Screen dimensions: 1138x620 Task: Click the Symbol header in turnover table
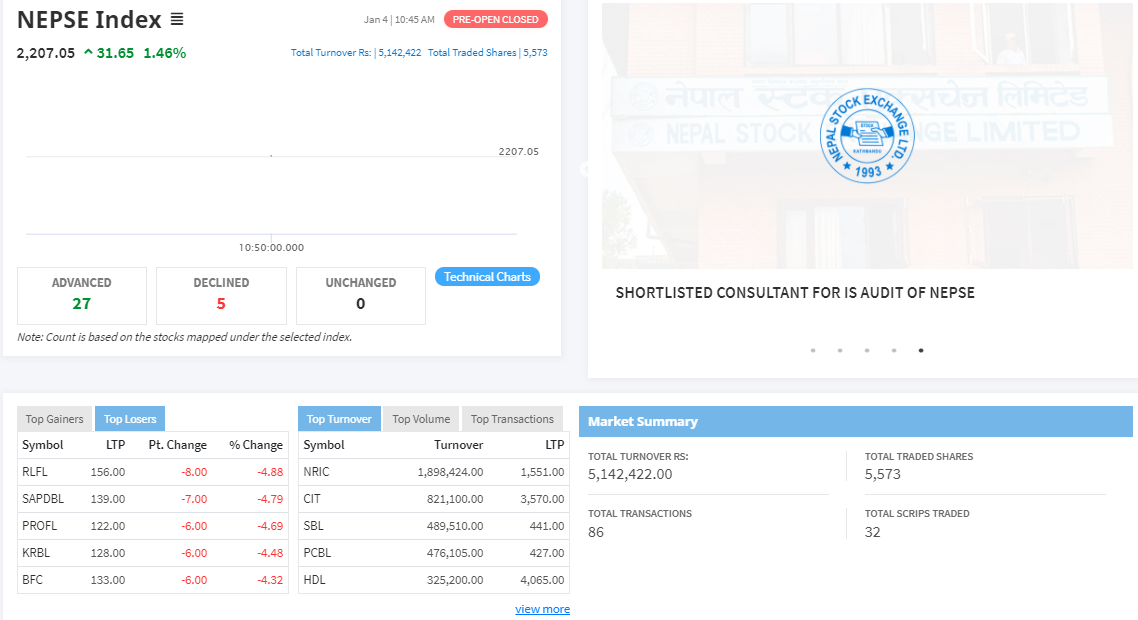click(x=324, y=445)
